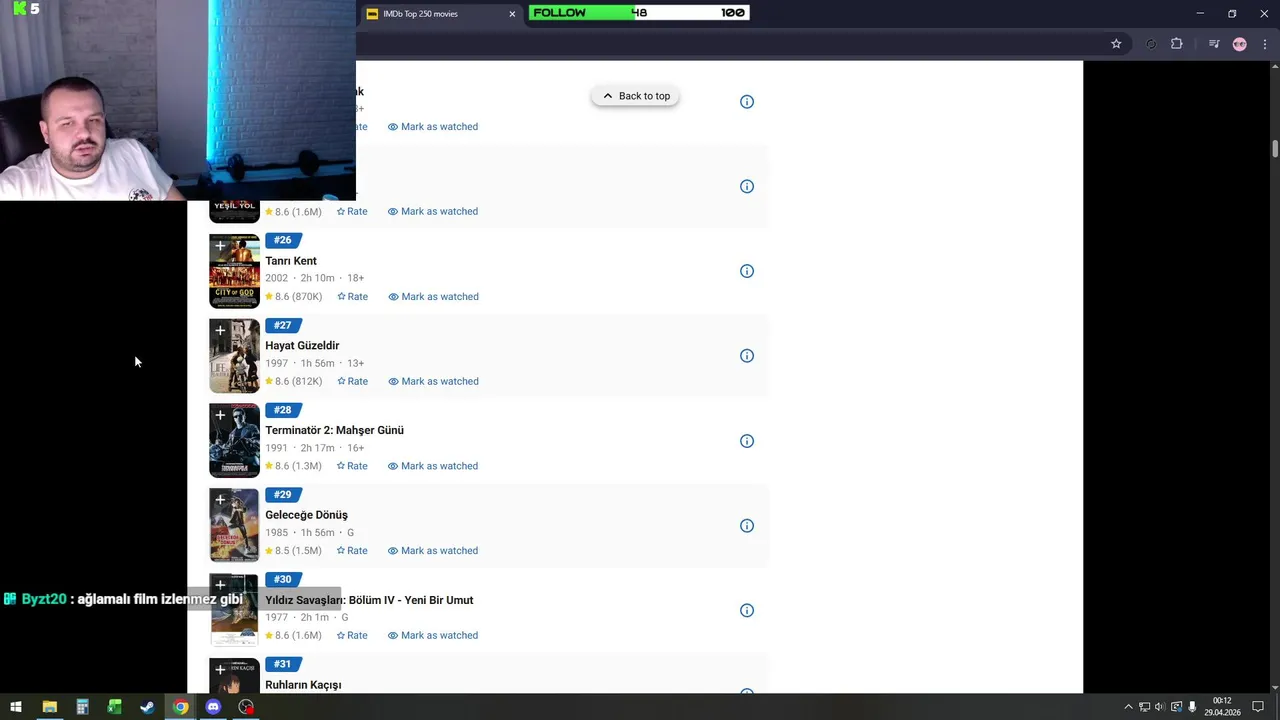The height and width of the screenshot is (720, 1280).
Task: Add Hayat Güzeldir to watchlist via plus
Action: coord(220,330)
